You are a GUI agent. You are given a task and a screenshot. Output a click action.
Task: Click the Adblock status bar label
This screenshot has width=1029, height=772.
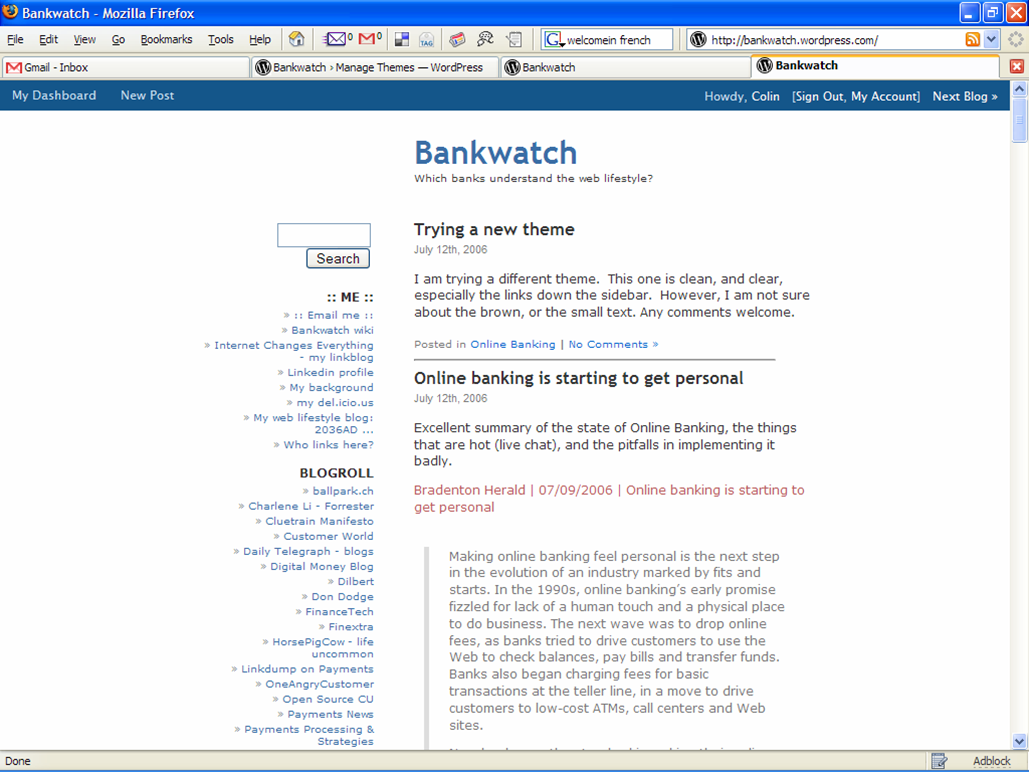point(991,761)
